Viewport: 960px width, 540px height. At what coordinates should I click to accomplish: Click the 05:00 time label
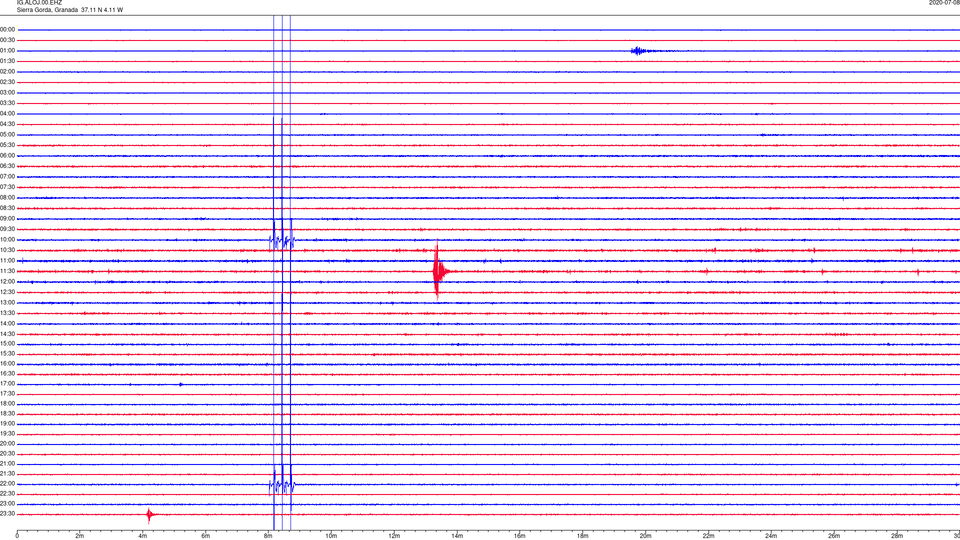(8, 135)
